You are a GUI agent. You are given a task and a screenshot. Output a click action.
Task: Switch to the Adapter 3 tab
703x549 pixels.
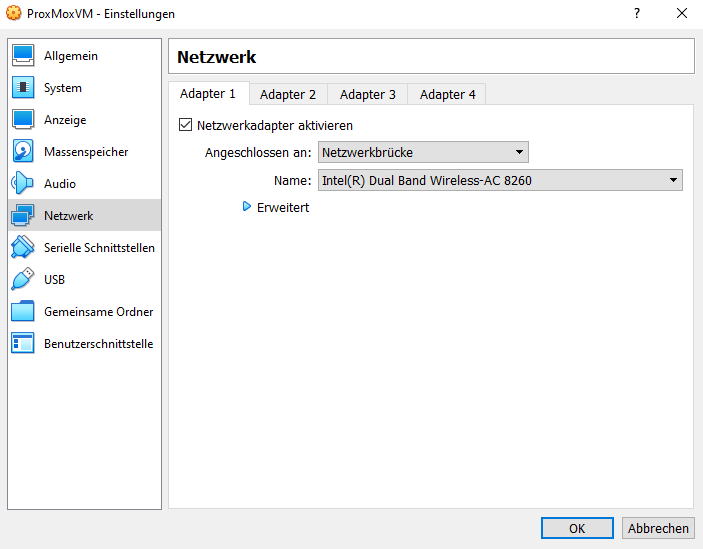pyautogui.click(x=368, y=95)
